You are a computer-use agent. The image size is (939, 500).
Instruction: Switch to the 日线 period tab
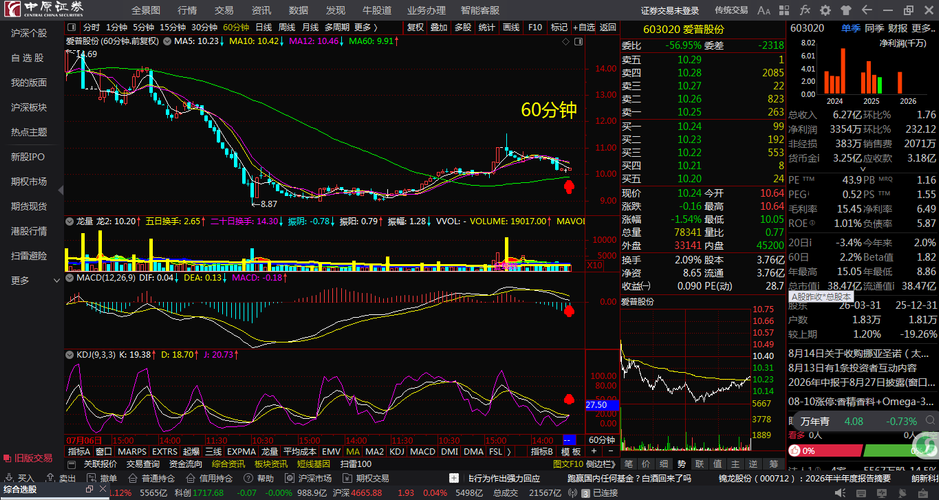coord(263,28)
